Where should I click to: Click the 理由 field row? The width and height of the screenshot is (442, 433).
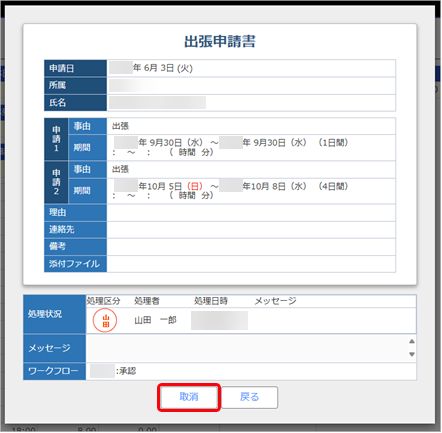pyautogui.click(x=220, y=213)
